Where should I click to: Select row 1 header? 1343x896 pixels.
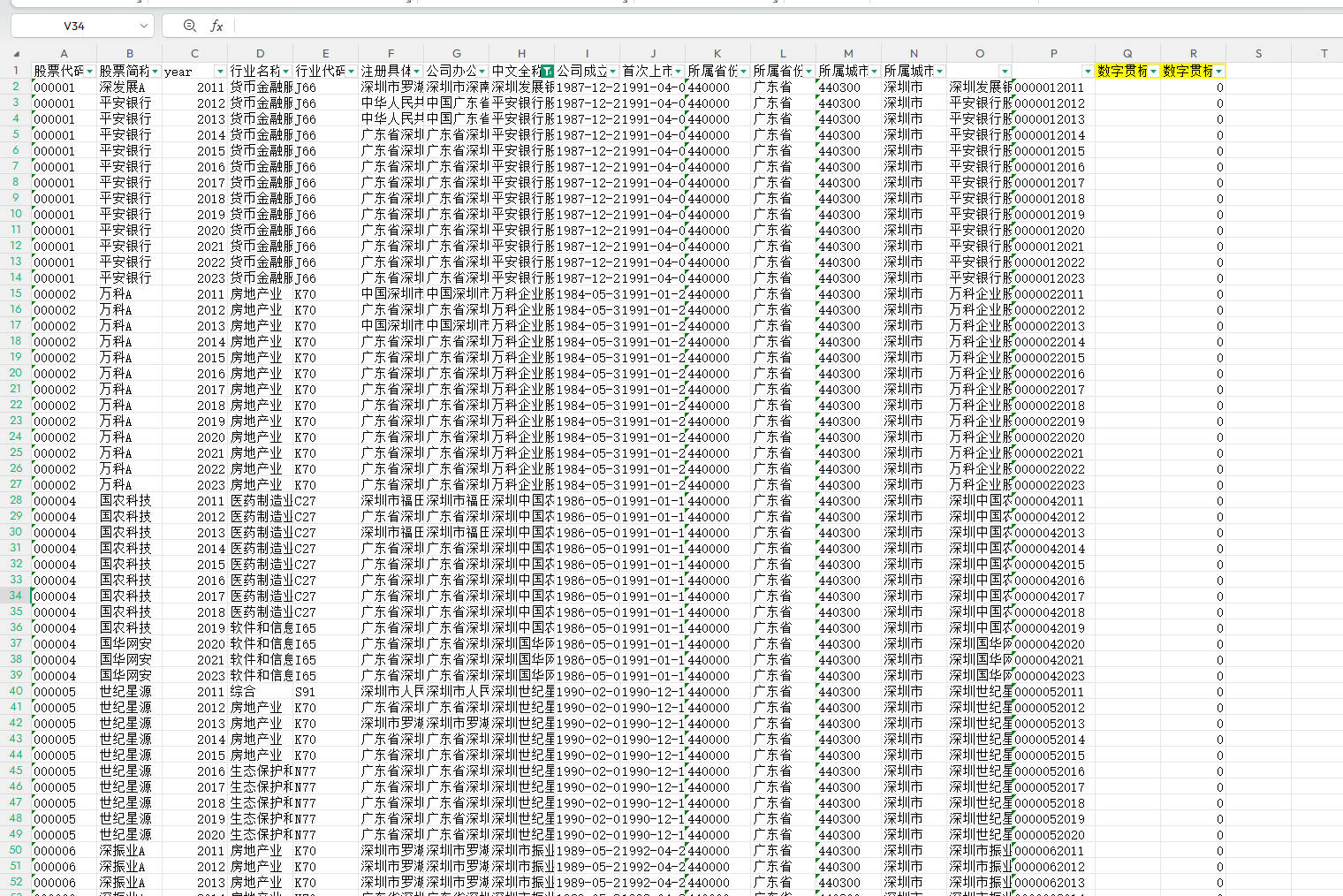[x=16, y=70]
